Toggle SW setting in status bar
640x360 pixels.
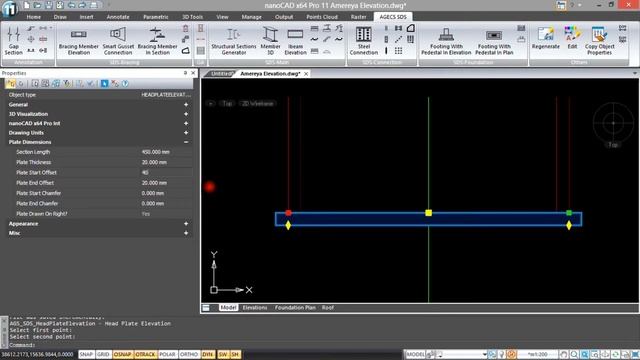(x=223, y=354)
